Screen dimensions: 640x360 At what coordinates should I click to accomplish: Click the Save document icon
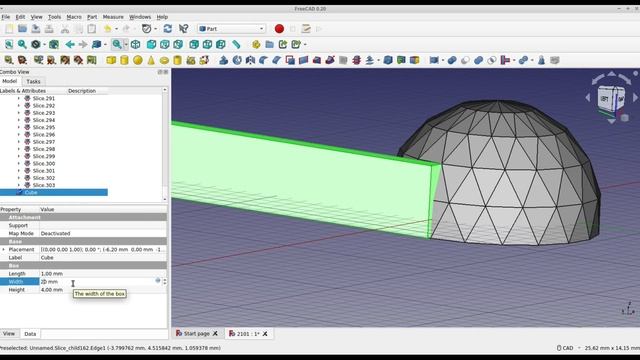tap(36, 29)
